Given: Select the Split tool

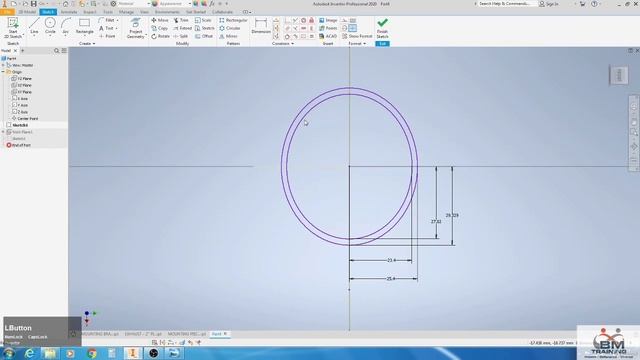Looking at the screenshot, I should click(180, 36).
